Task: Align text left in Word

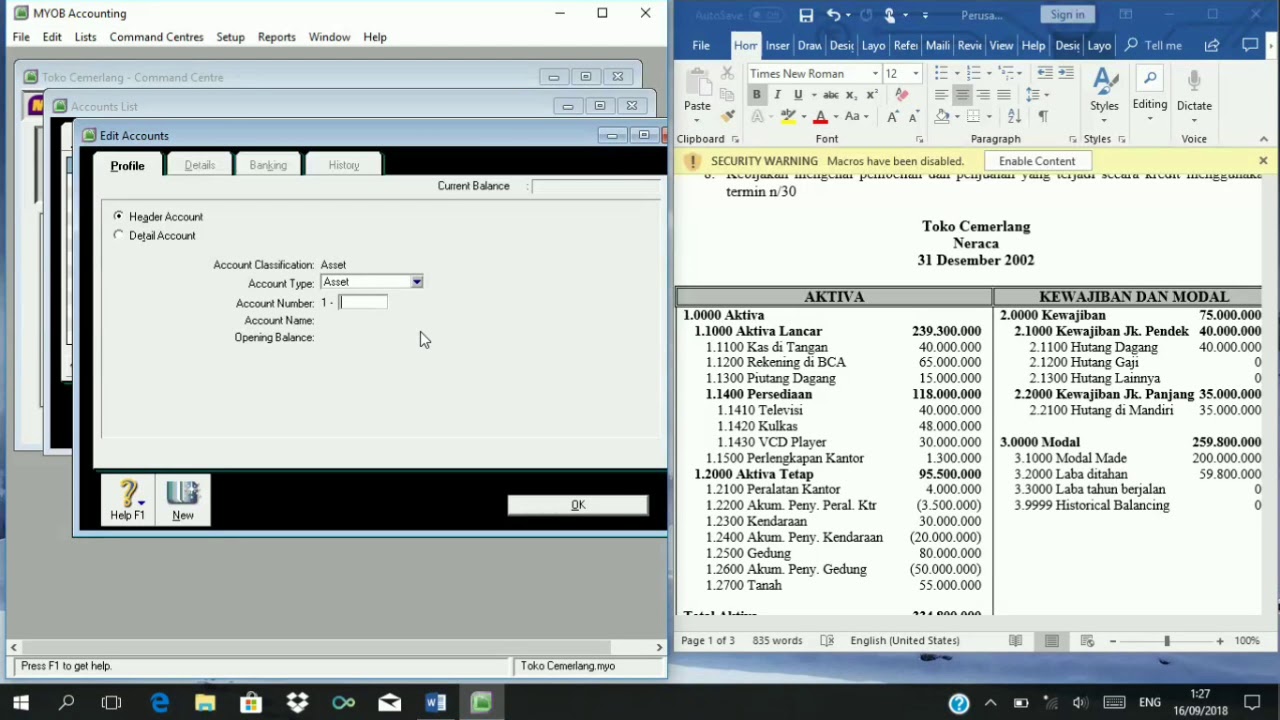Action: [941, 94]
